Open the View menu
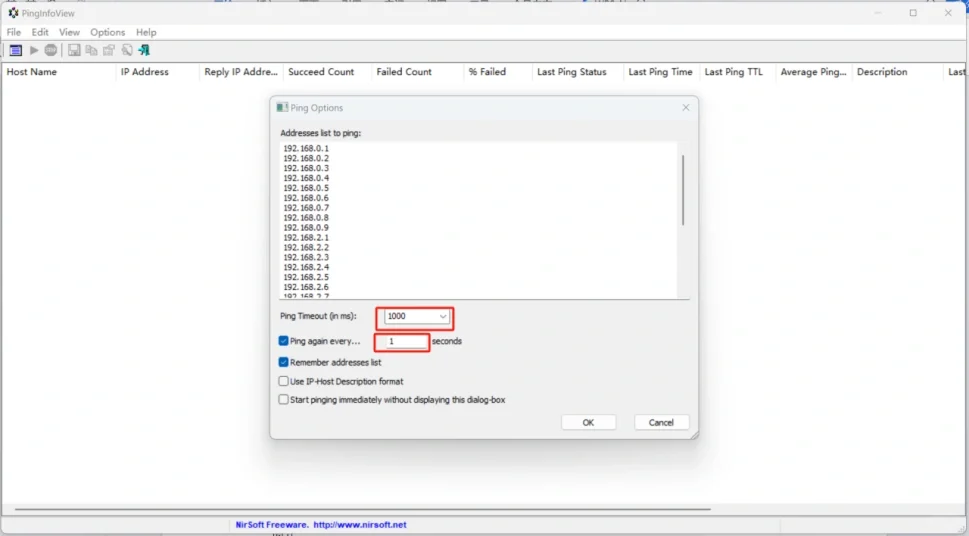This screenshot has height=536, width=969. click(69, 32)
